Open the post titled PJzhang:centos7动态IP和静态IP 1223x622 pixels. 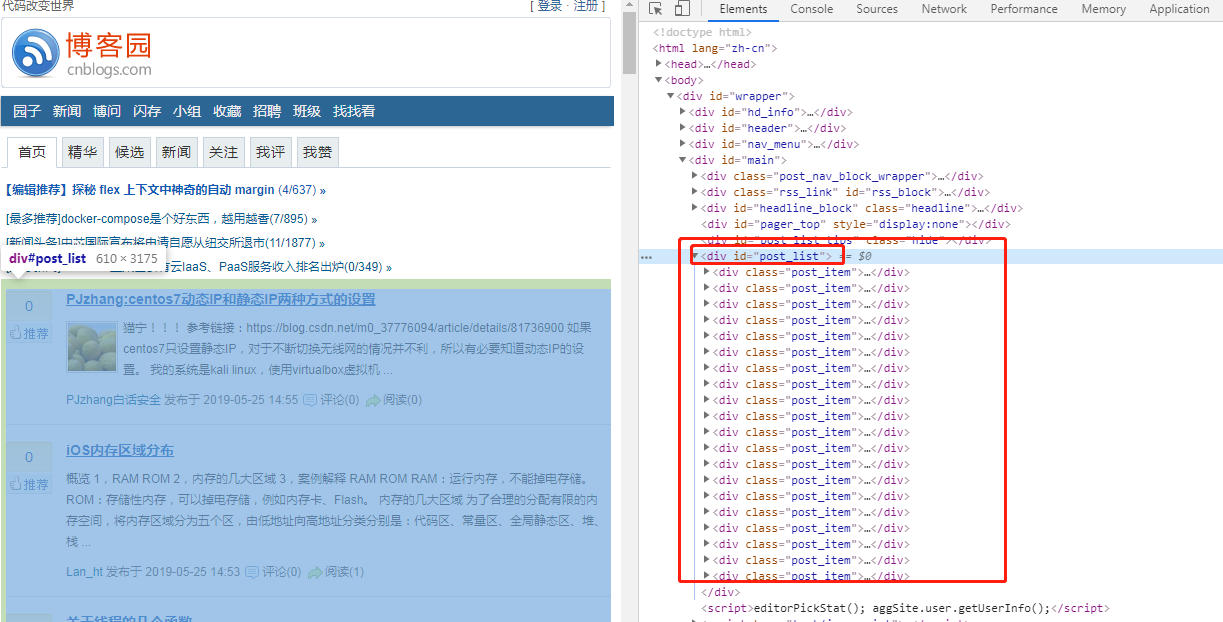coord(221,299)
